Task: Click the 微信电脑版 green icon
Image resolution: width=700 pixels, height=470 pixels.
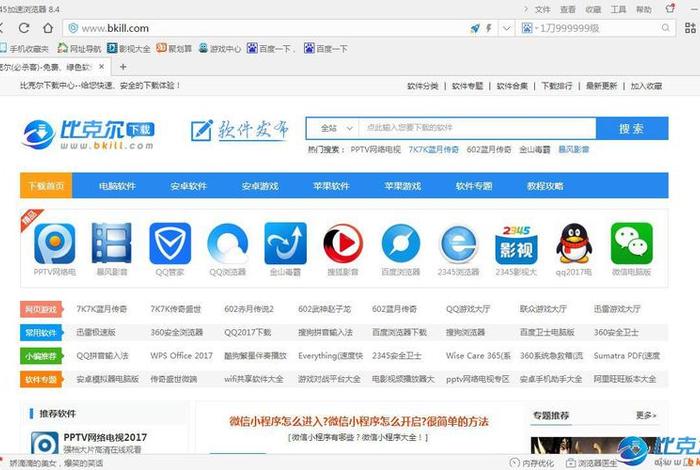Action: pyautogui.click(x=631, y=244)
